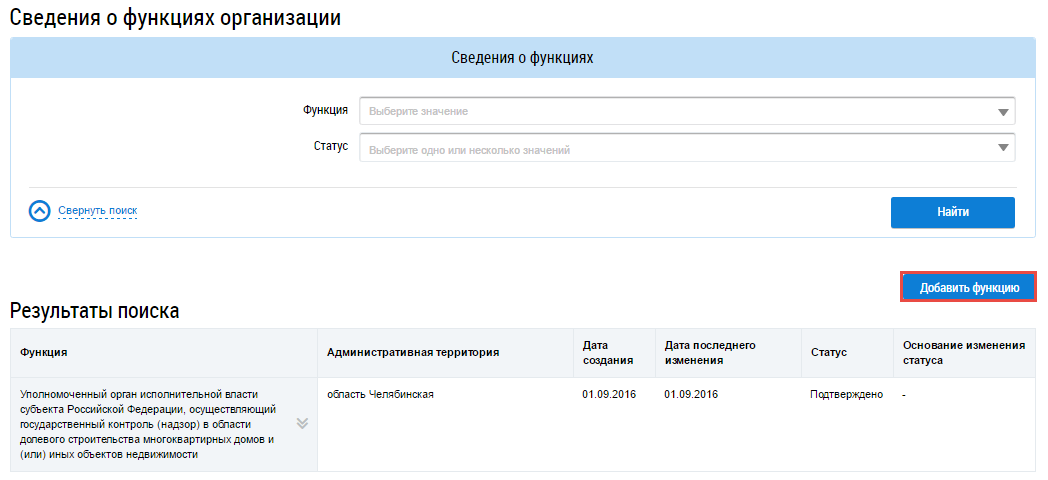This screenshot has width=1048, height=480.
Task: Click the Дата создания column header
Action: point(602,353)
